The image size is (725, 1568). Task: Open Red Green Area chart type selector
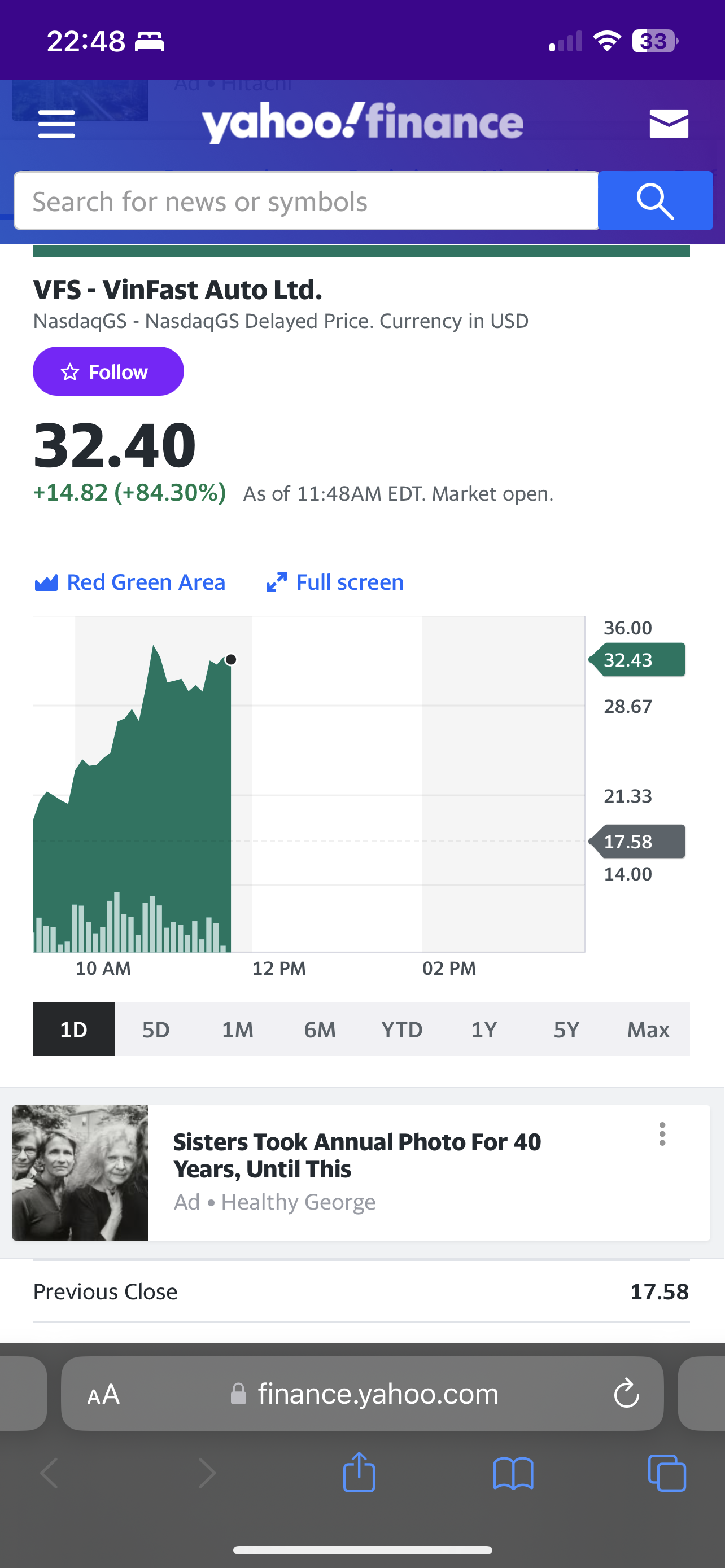[130, 582]
